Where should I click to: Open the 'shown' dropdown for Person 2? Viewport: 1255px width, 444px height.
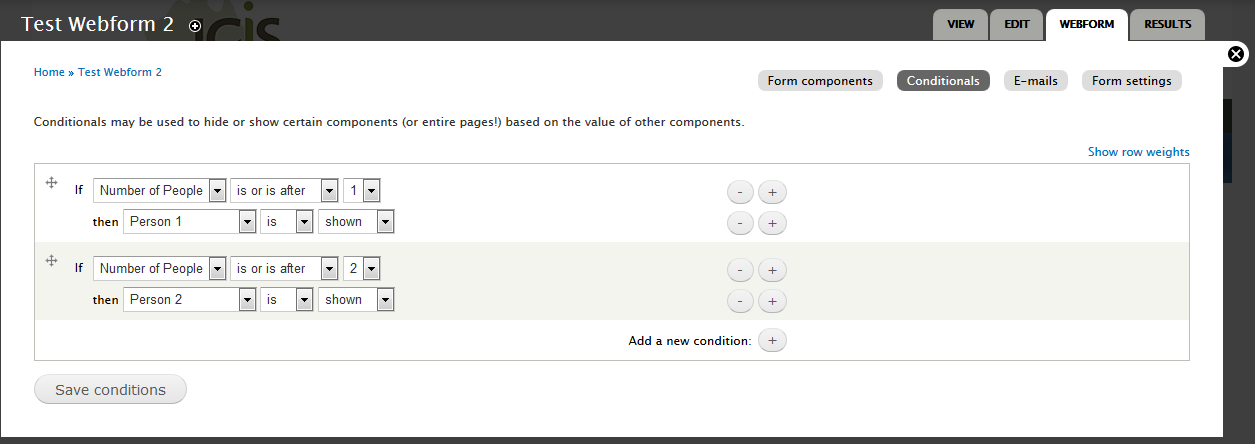[356, 299]
